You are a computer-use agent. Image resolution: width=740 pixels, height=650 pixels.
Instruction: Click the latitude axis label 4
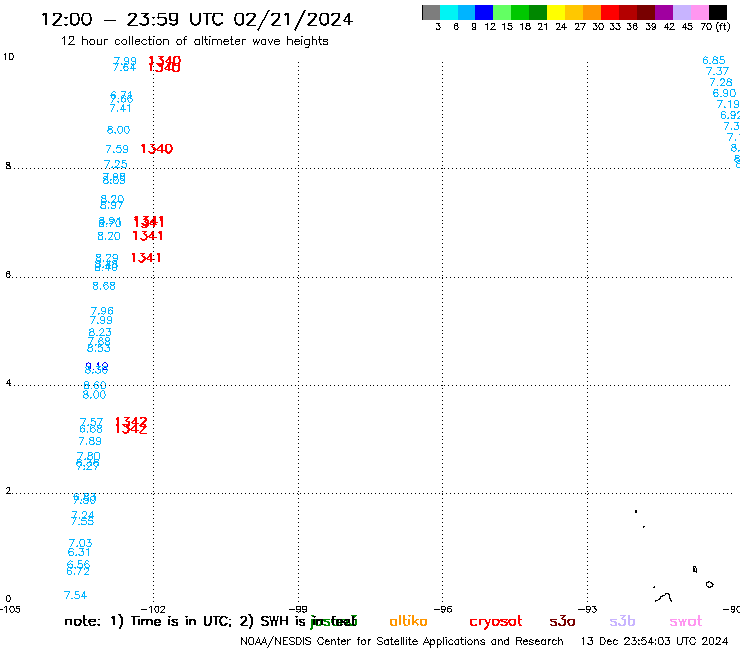tap(8, 383)
